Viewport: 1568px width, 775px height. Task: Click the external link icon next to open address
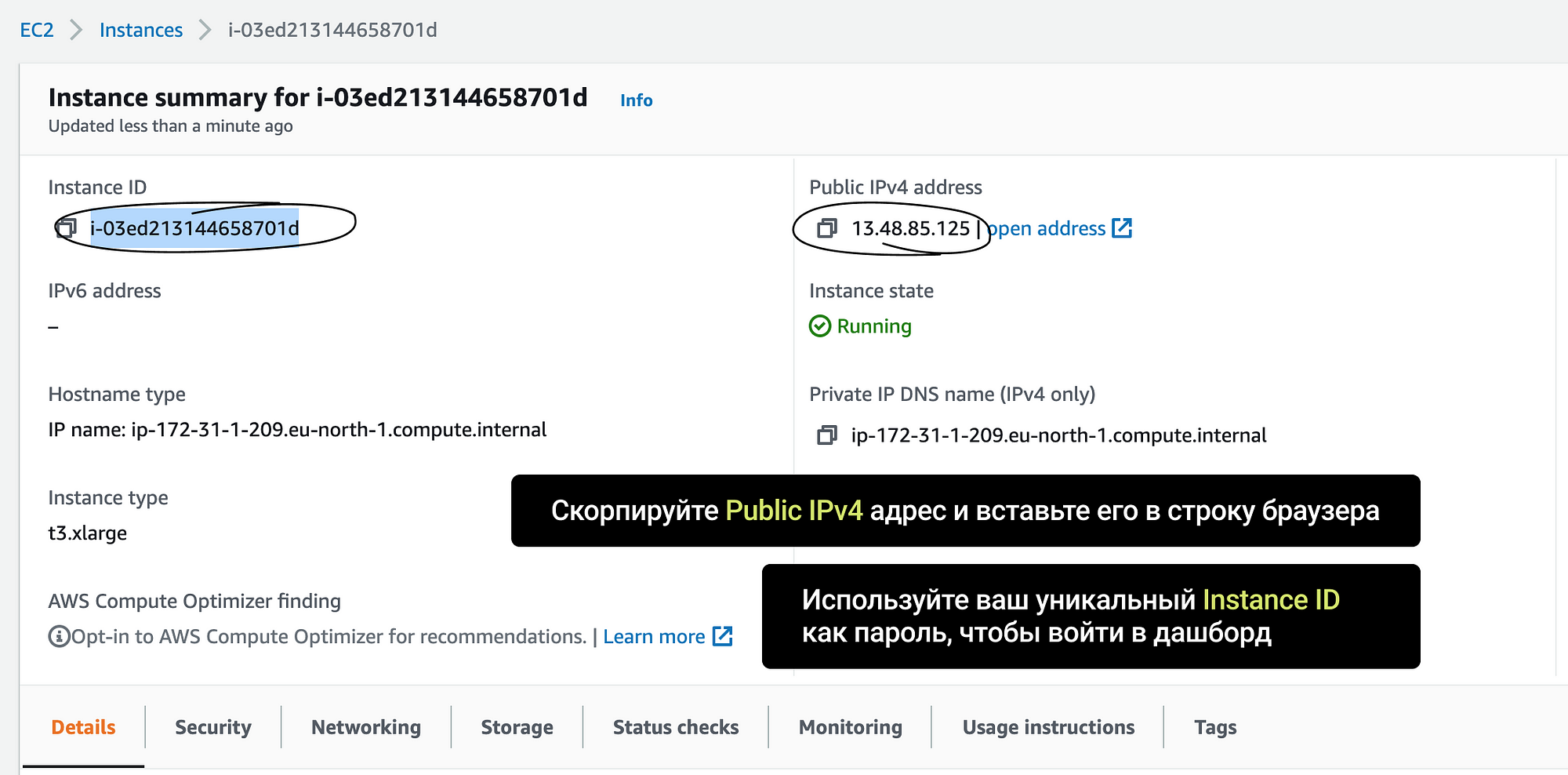1122,228
